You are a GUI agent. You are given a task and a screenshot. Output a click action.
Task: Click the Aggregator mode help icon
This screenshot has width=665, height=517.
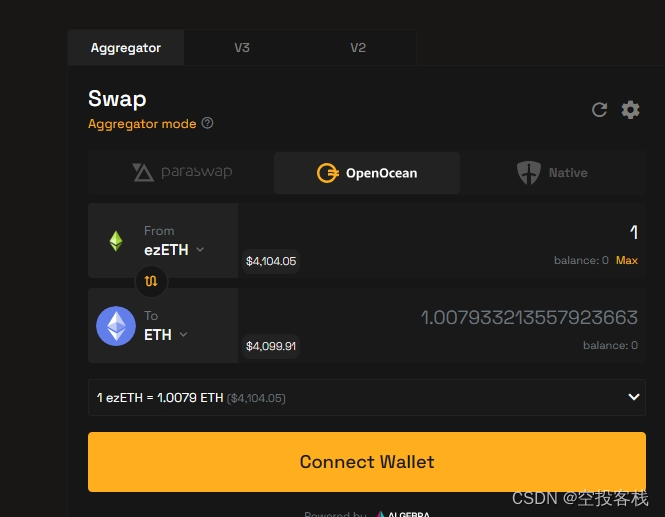click(207, 123)
